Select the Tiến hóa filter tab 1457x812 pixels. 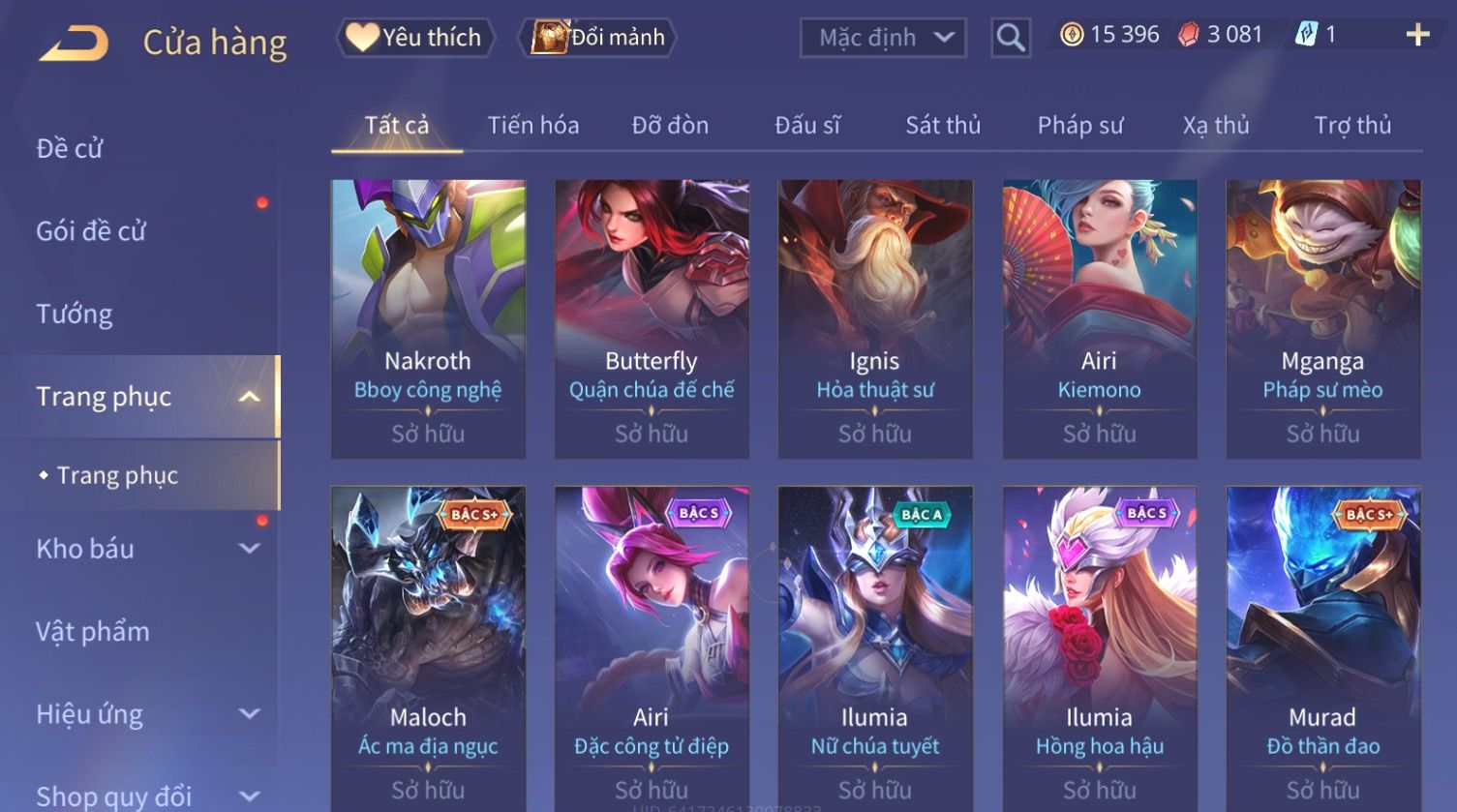click(x=533, y=125)
